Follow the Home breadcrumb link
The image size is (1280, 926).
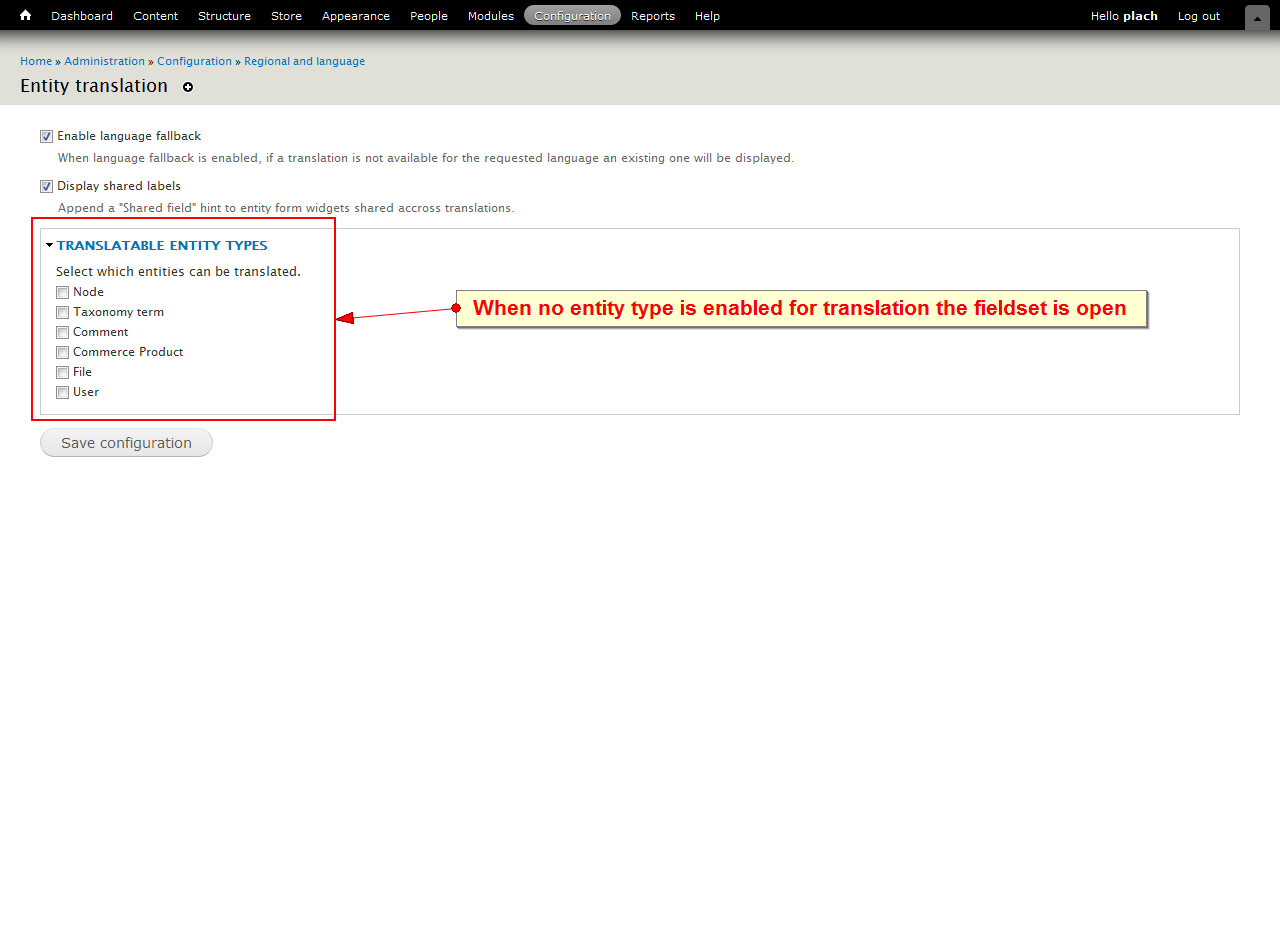pos(36,61)
